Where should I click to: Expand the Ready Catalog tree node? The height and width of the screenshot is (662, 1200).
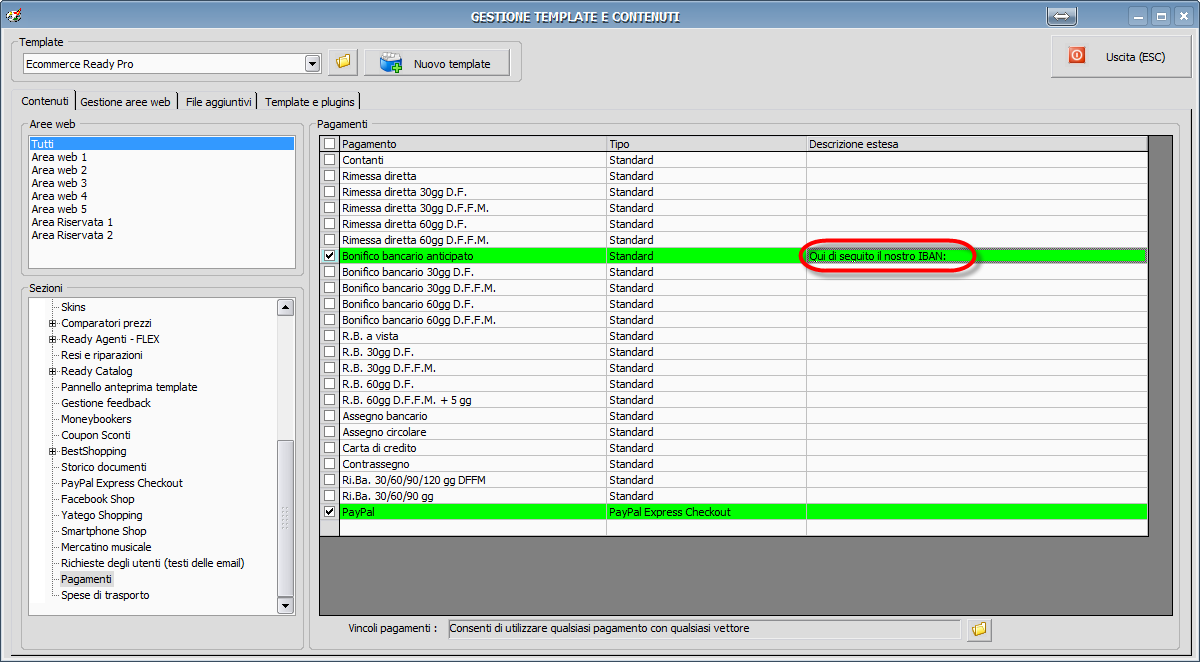coord(52,371)
